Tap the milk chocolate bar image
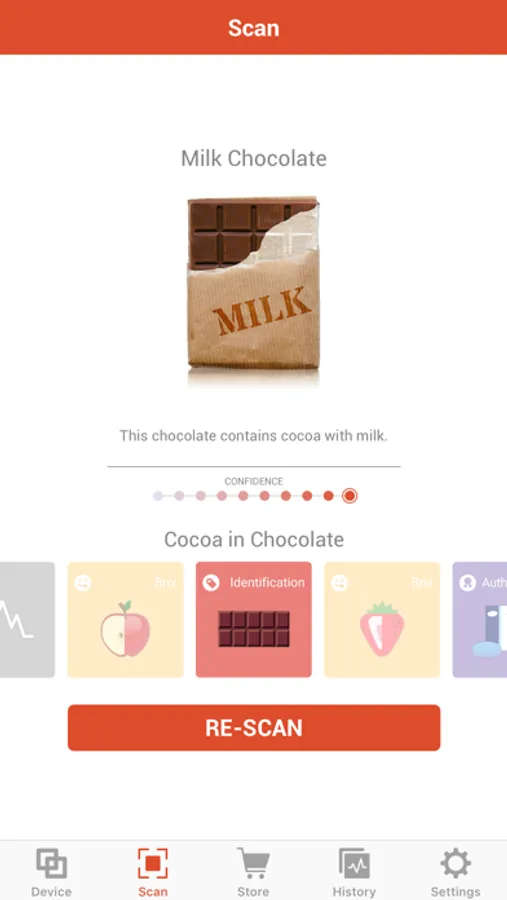Screen dimensions: 507x900 tap(253, 292)
